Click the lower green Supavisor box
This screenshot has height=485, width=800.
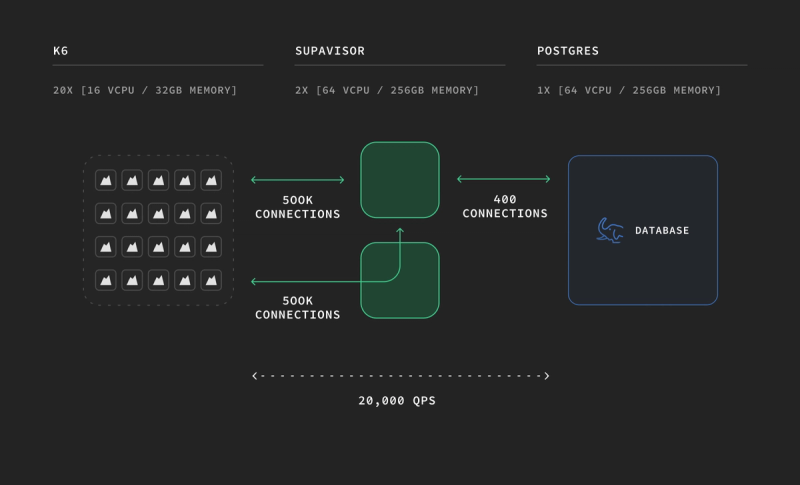[x=400, y=280]
